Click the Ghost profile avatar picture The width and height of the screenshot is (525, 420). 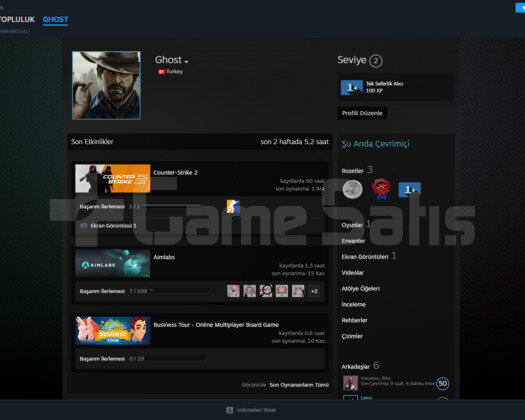(x=106, y=85)
